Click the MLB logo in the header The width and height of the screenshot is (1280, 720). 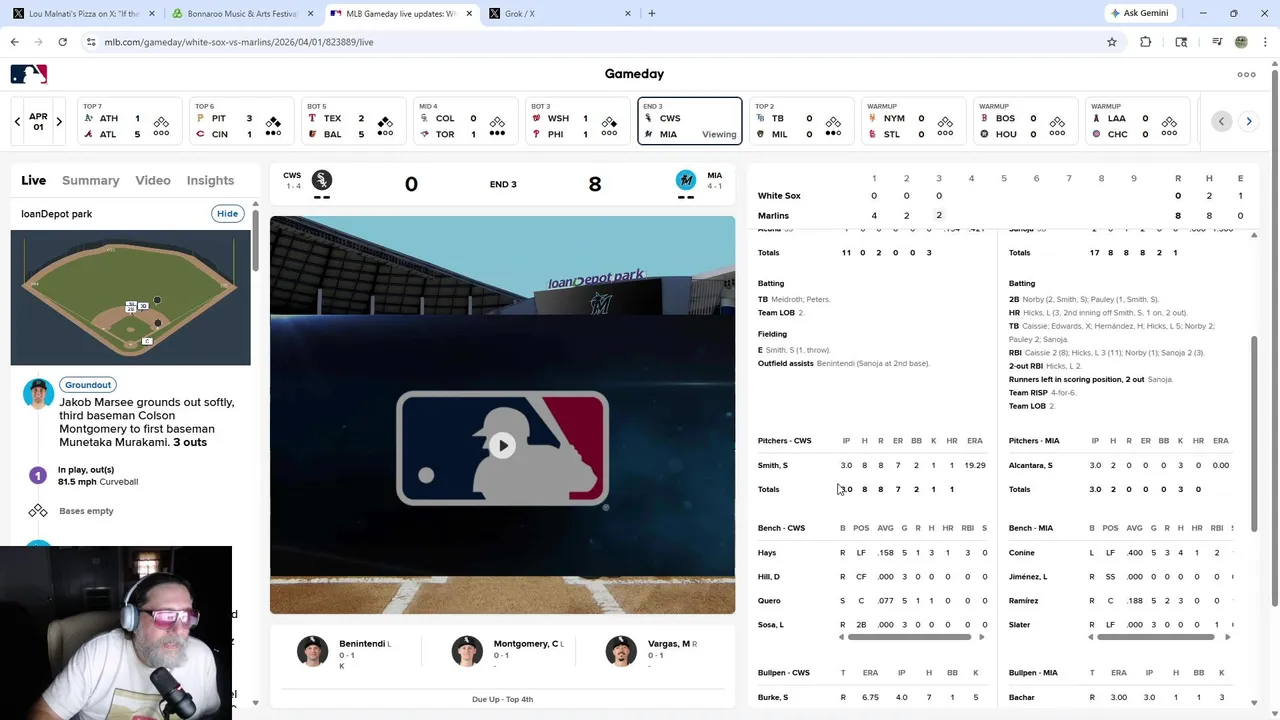tap(29, 74)
